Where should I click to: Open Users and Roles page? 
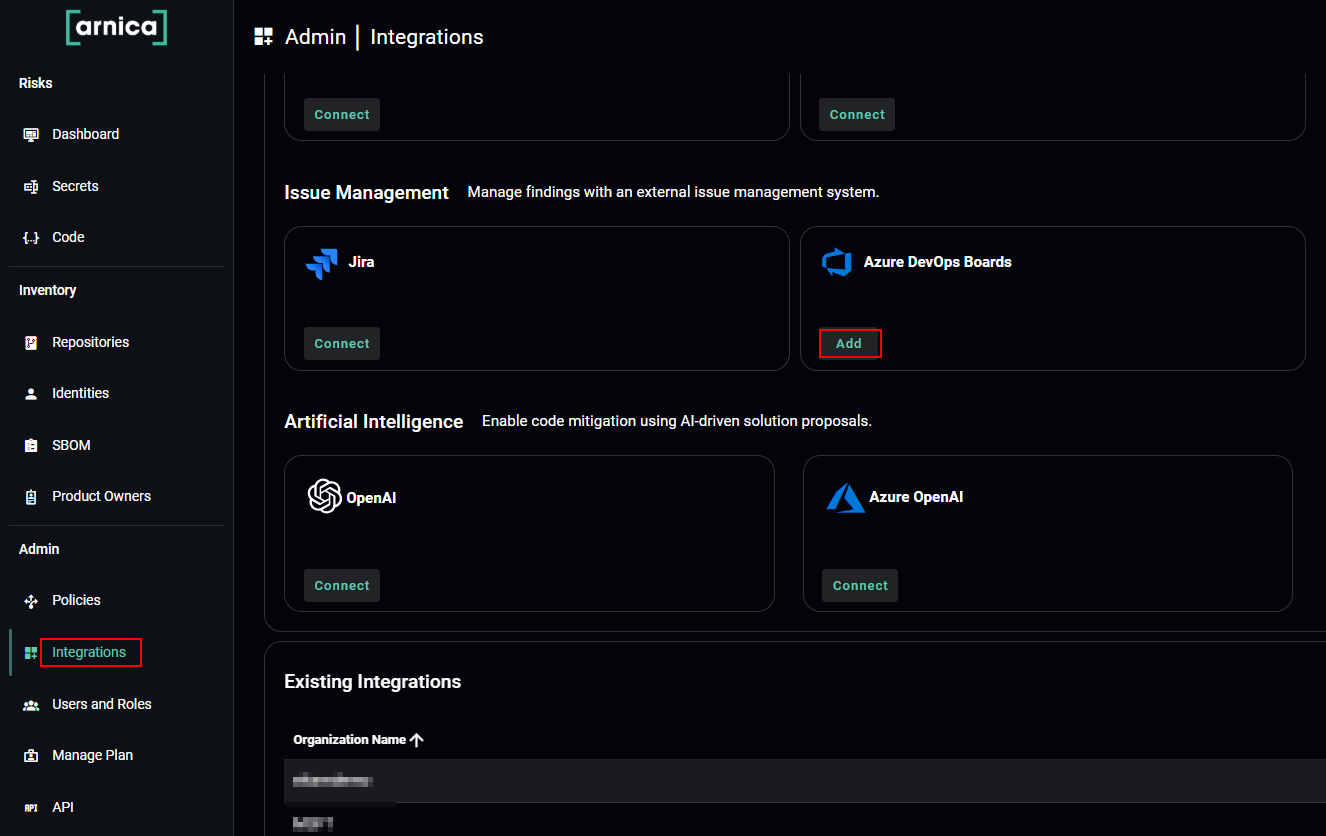pyautogui.click(x=101, y=704)
